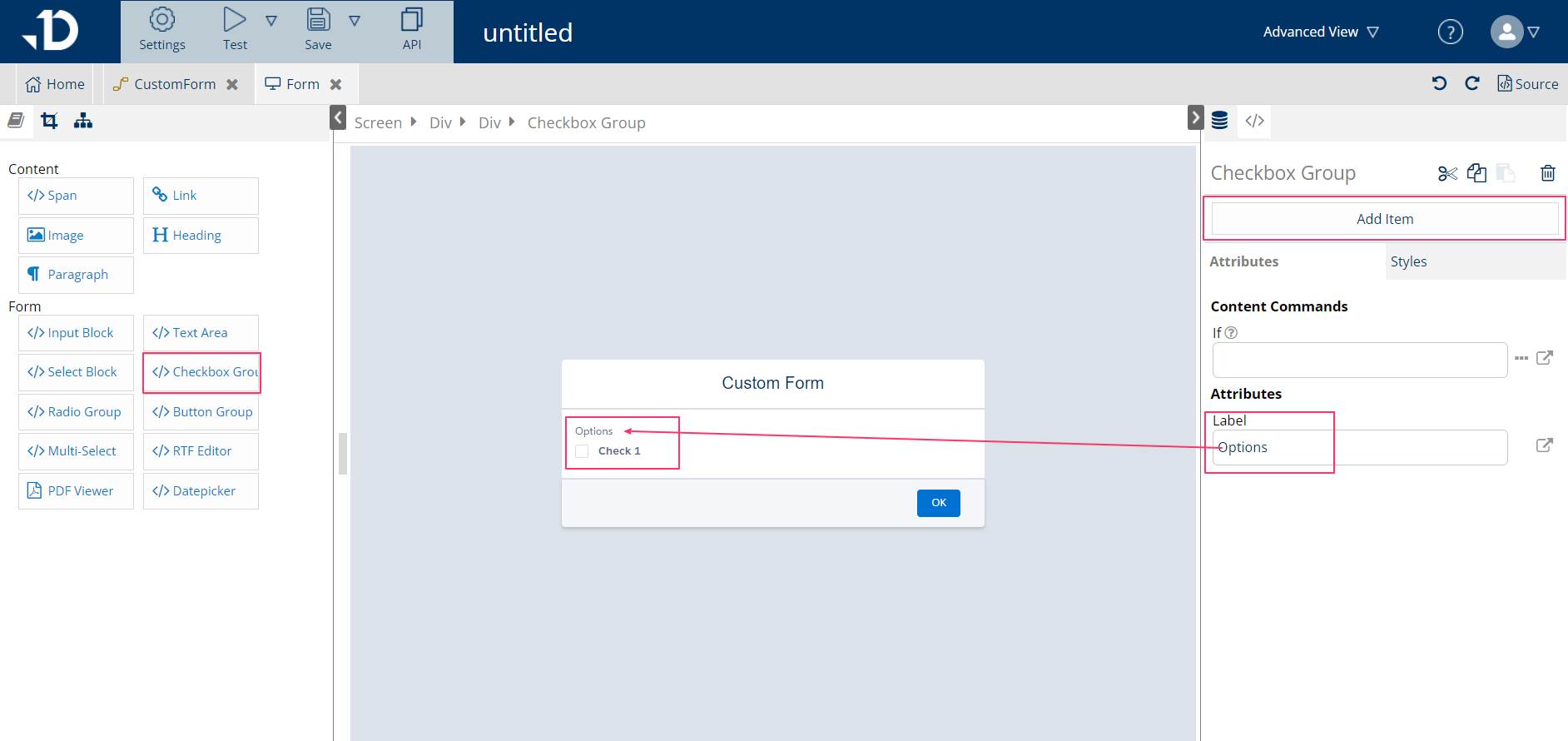
Task: Switch to the Styles tab
Action: (x=1408, y=261)
